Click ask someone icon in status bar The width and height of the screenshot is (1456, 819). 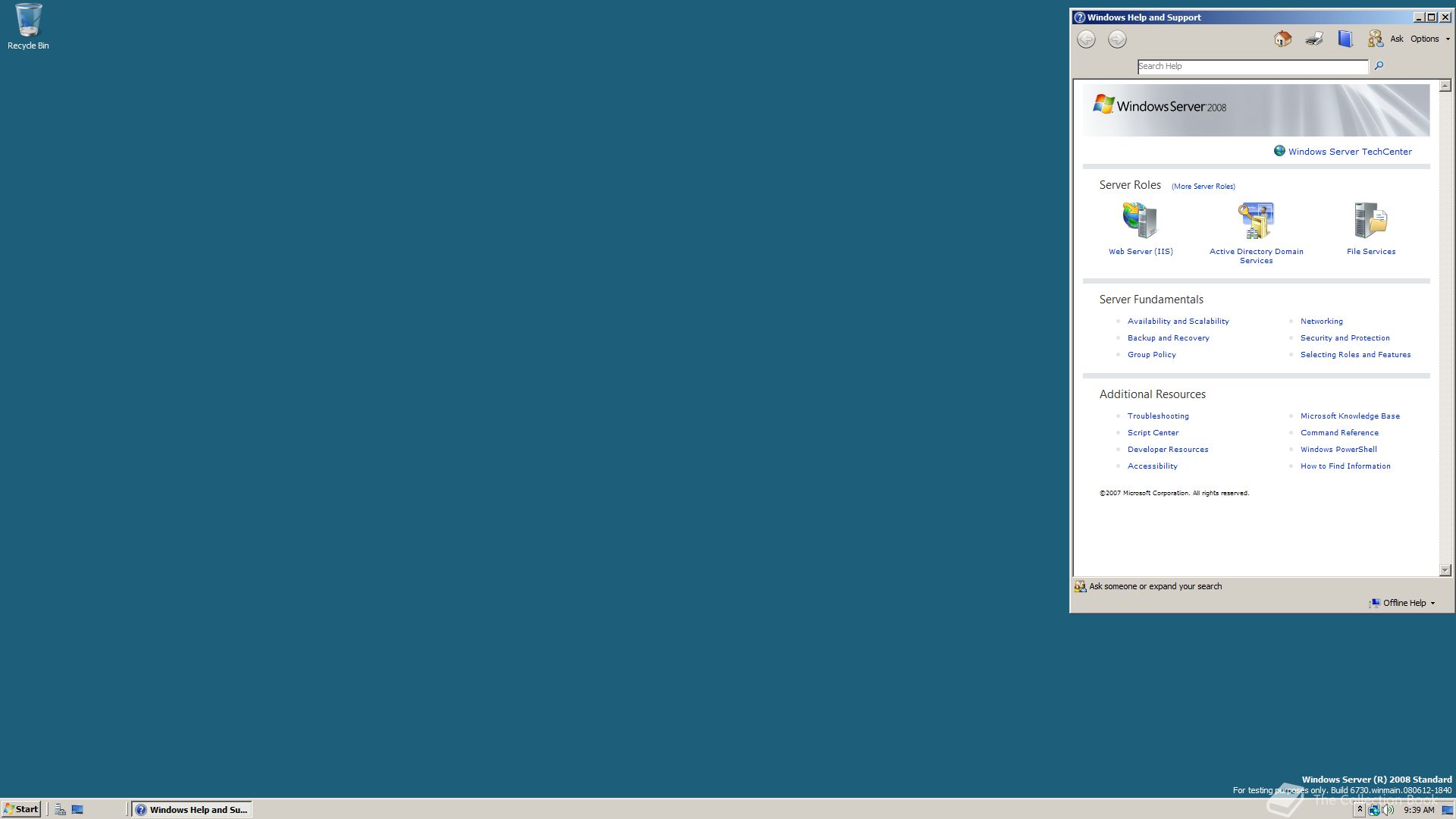point(1080,586)
